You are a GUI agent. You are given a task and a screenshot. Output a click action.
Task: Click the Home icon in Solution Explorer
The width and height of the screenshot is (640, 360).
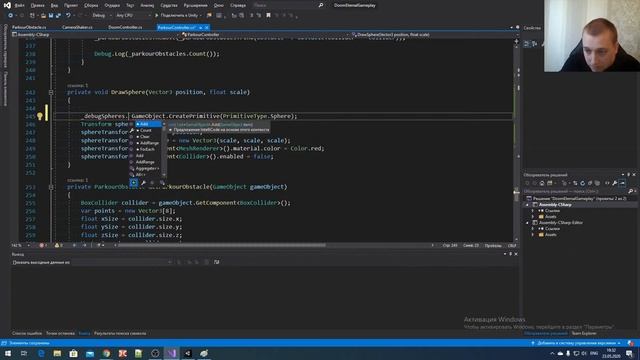pos(542,183)
